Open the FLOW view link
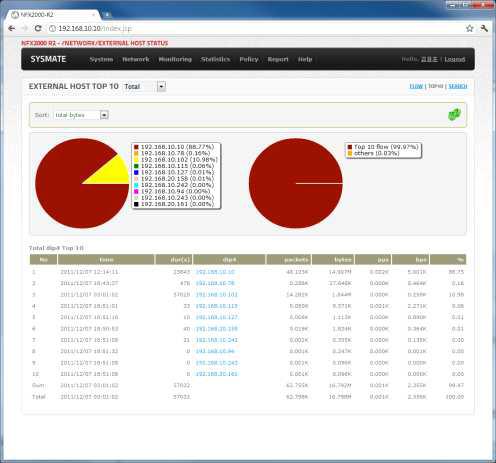This screenshot has height=463, width=496. click(x=416, y=86)
